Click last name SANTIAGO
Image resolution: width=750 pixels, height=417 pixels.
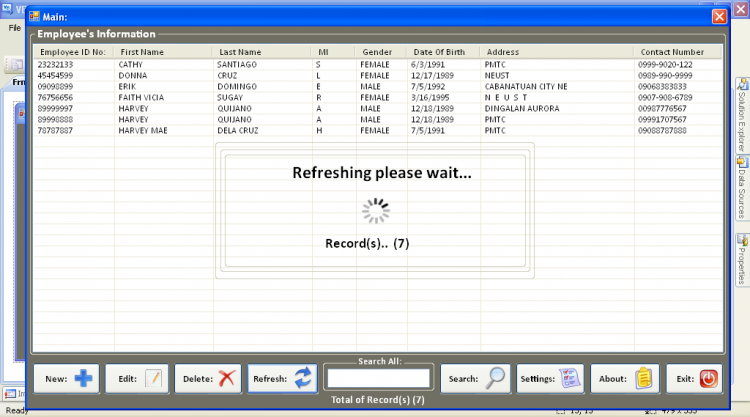[x=237, y=65]
